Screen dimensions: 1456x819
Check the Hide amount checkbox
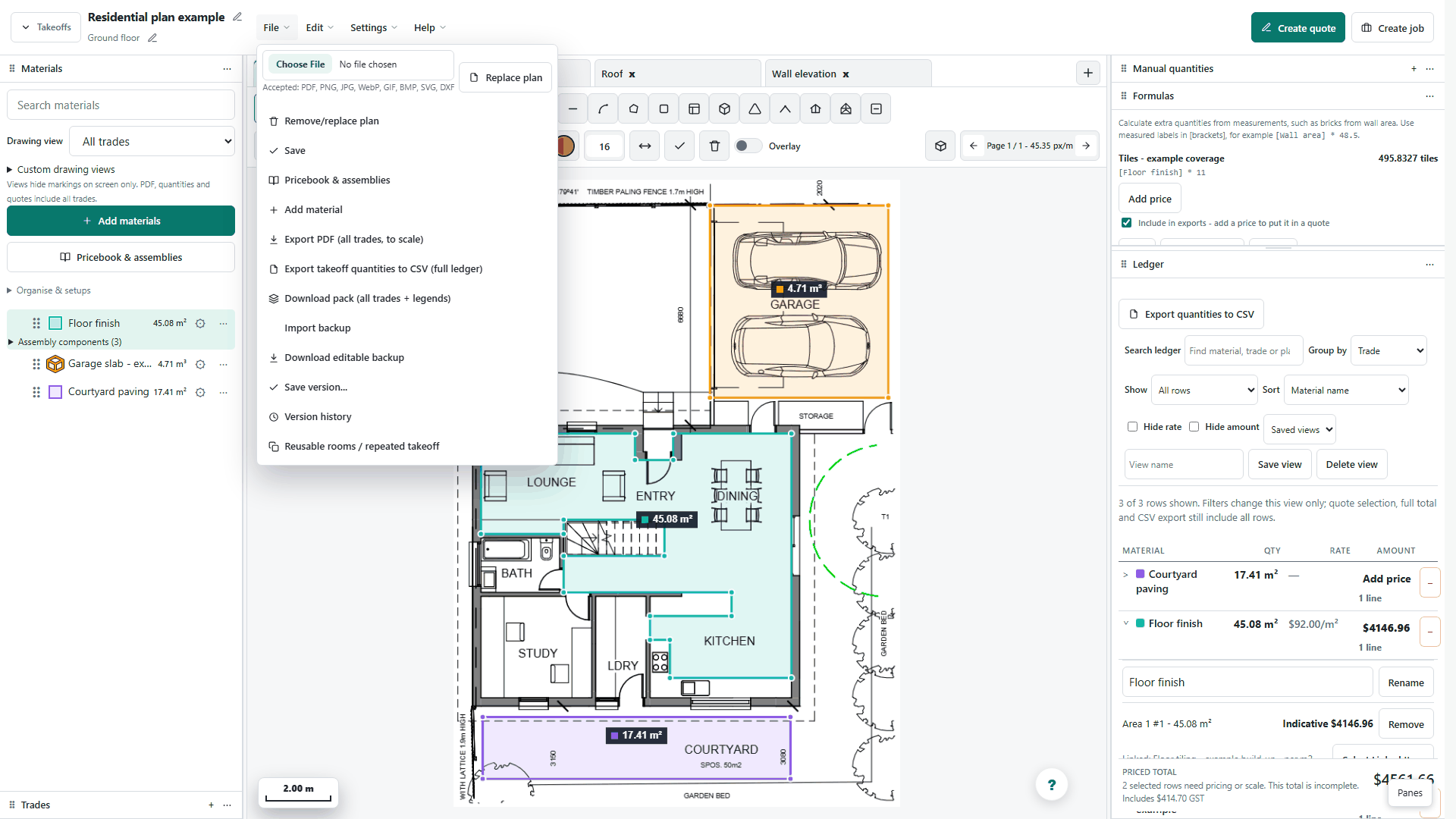pyautogui.click(x=1194, y=427)
